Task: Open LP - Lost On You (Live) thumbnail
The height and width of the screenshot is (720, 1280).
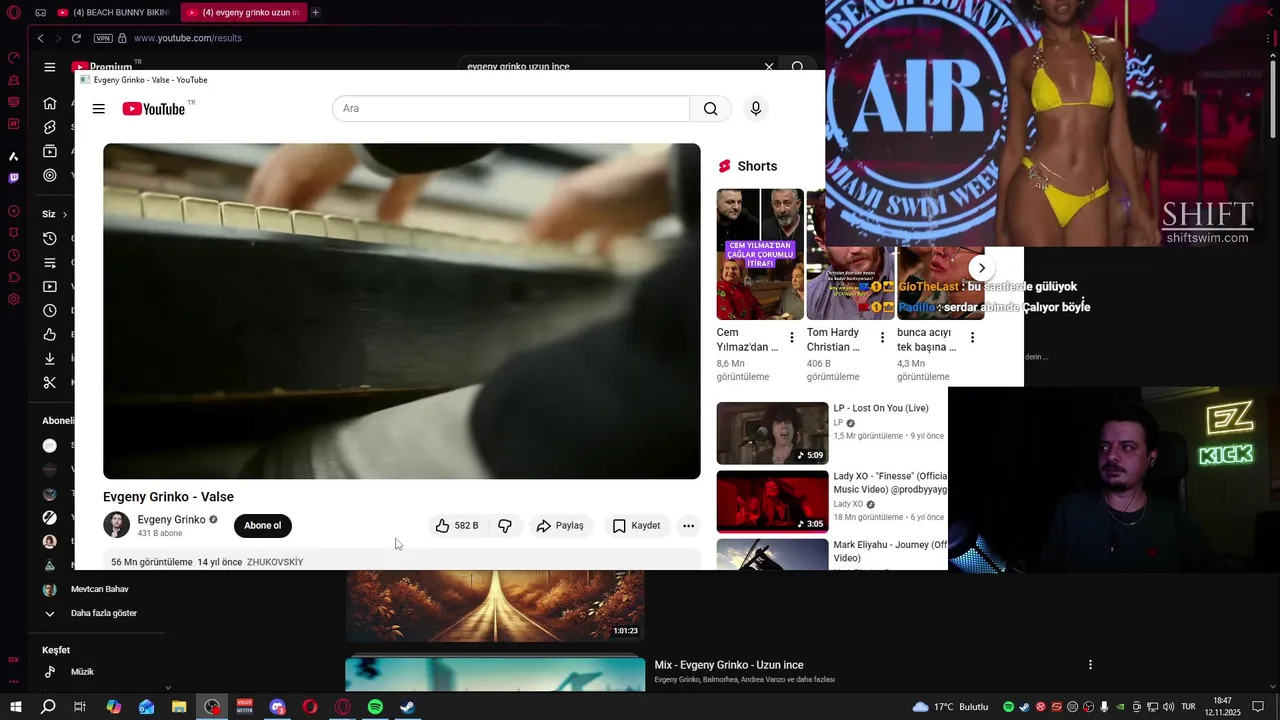Action: click(x=772, y=433)
